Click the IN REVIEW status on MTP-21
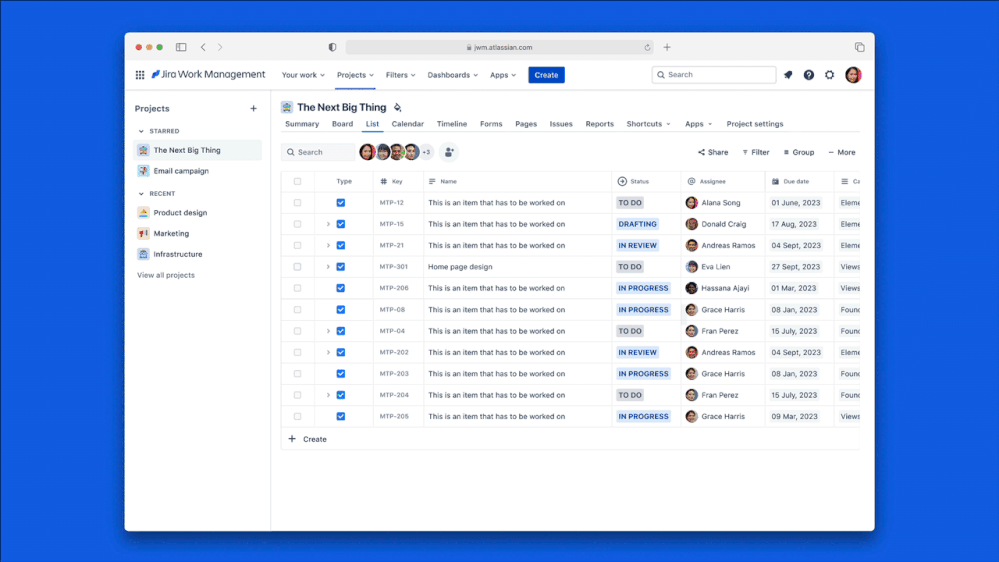This screenshot has width=999, height=562. 637,245
